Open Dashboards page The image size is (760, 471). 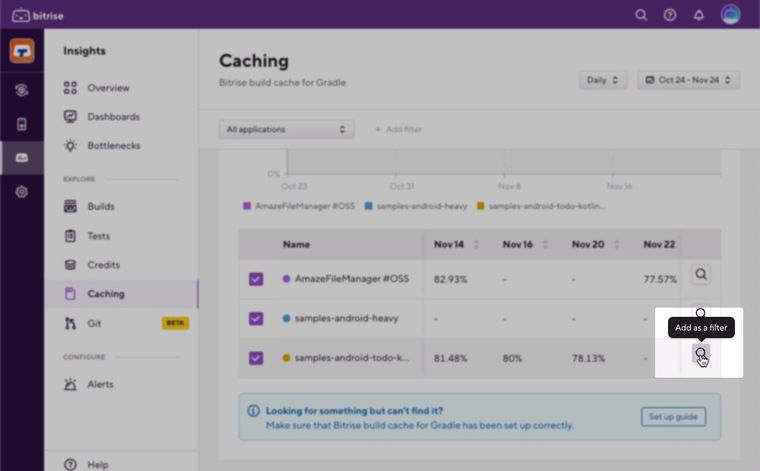113,117
